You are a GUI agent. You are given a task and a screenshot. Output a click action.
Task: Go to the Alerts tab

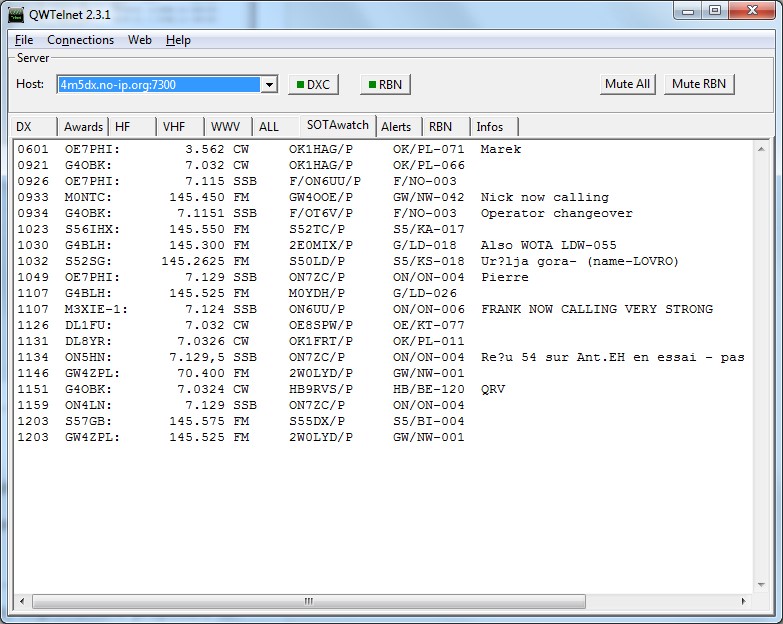[x=396, y=127]
